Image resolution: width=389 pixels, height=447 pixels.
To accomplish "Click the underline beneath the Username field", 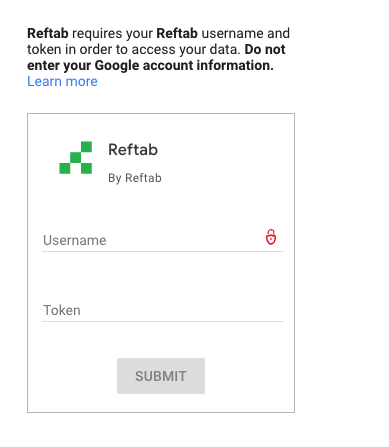I will point(163,251).
